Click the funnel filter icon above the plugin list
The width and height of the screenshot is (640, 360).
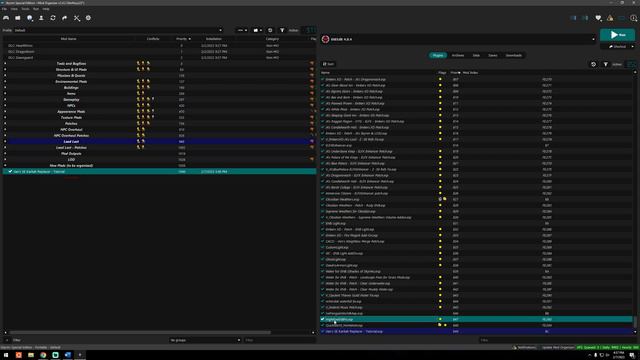(606, 64)
